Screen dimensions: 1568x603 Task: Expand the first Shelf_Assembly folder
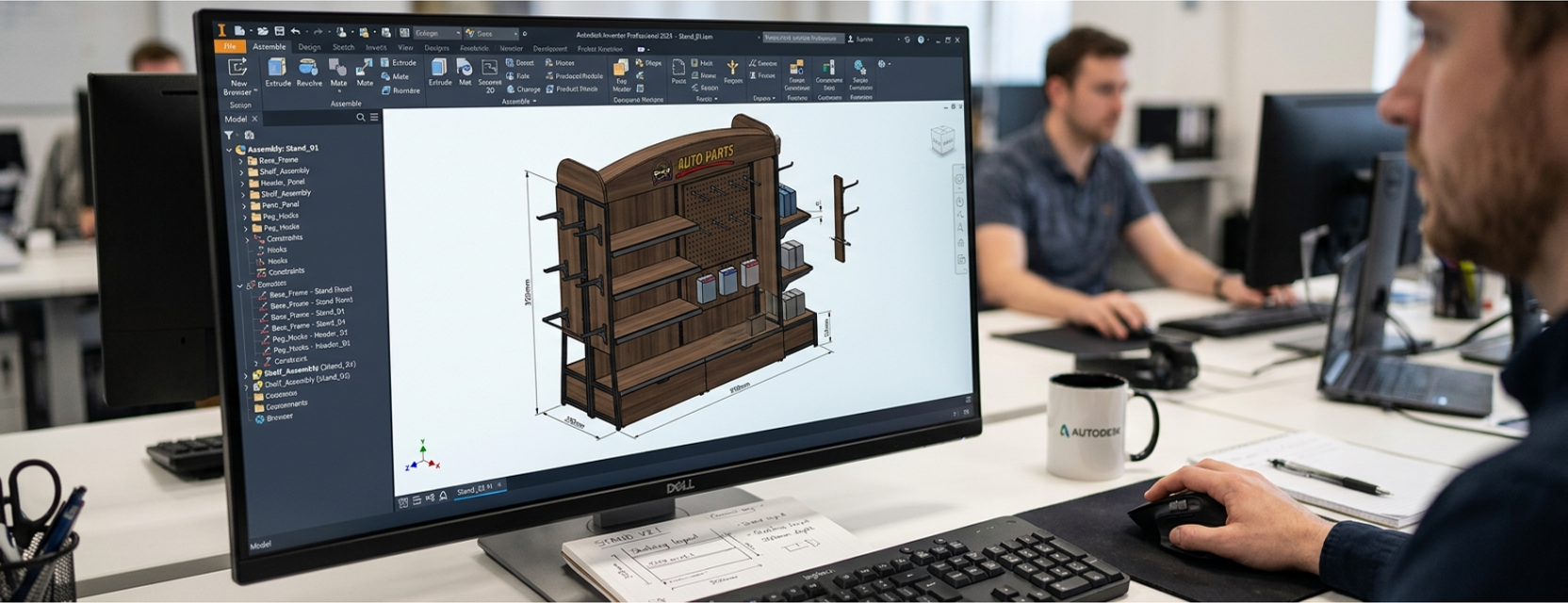pos(241,172)
